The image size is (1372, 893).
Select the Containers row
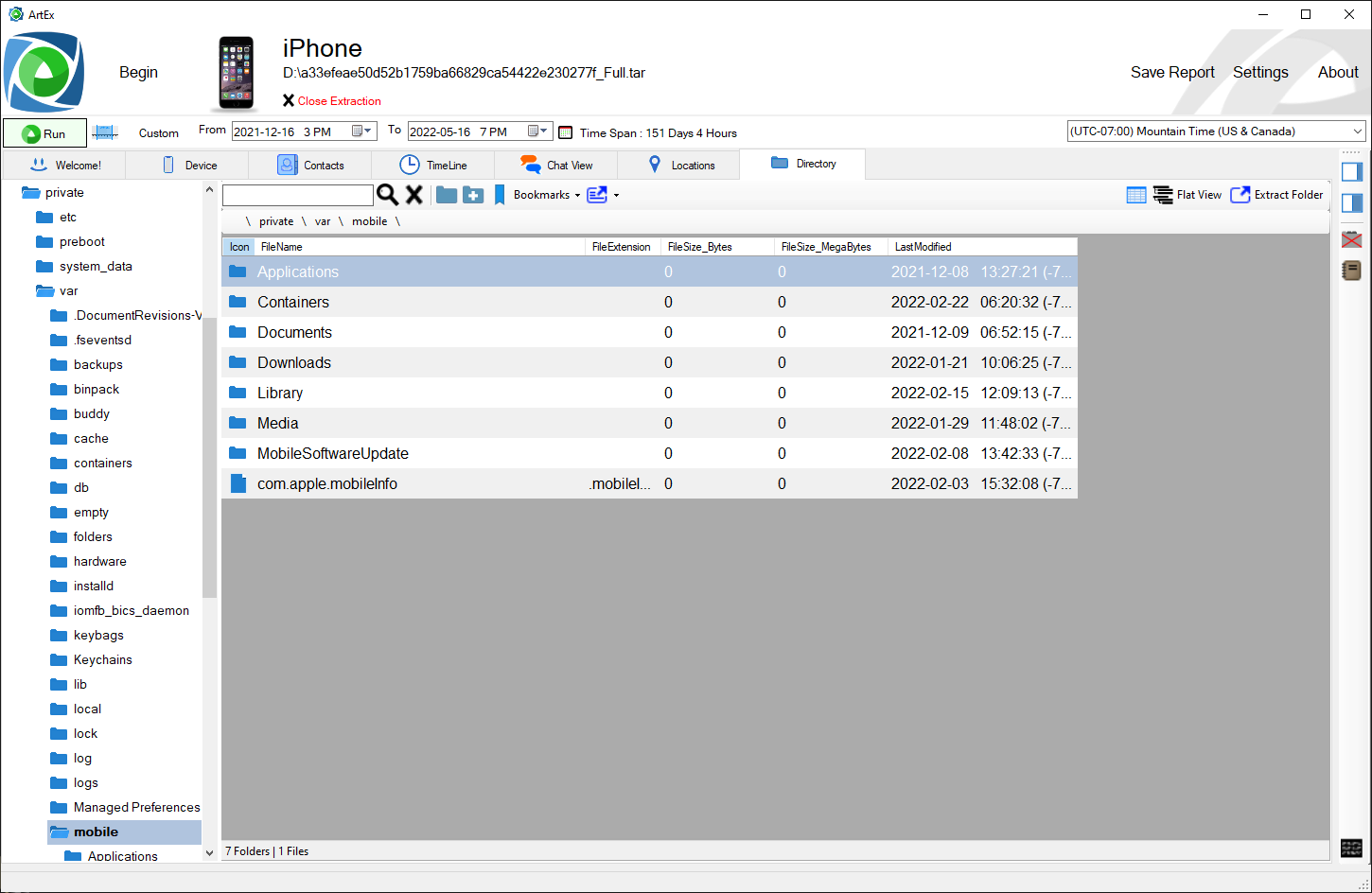coord(649,302)
